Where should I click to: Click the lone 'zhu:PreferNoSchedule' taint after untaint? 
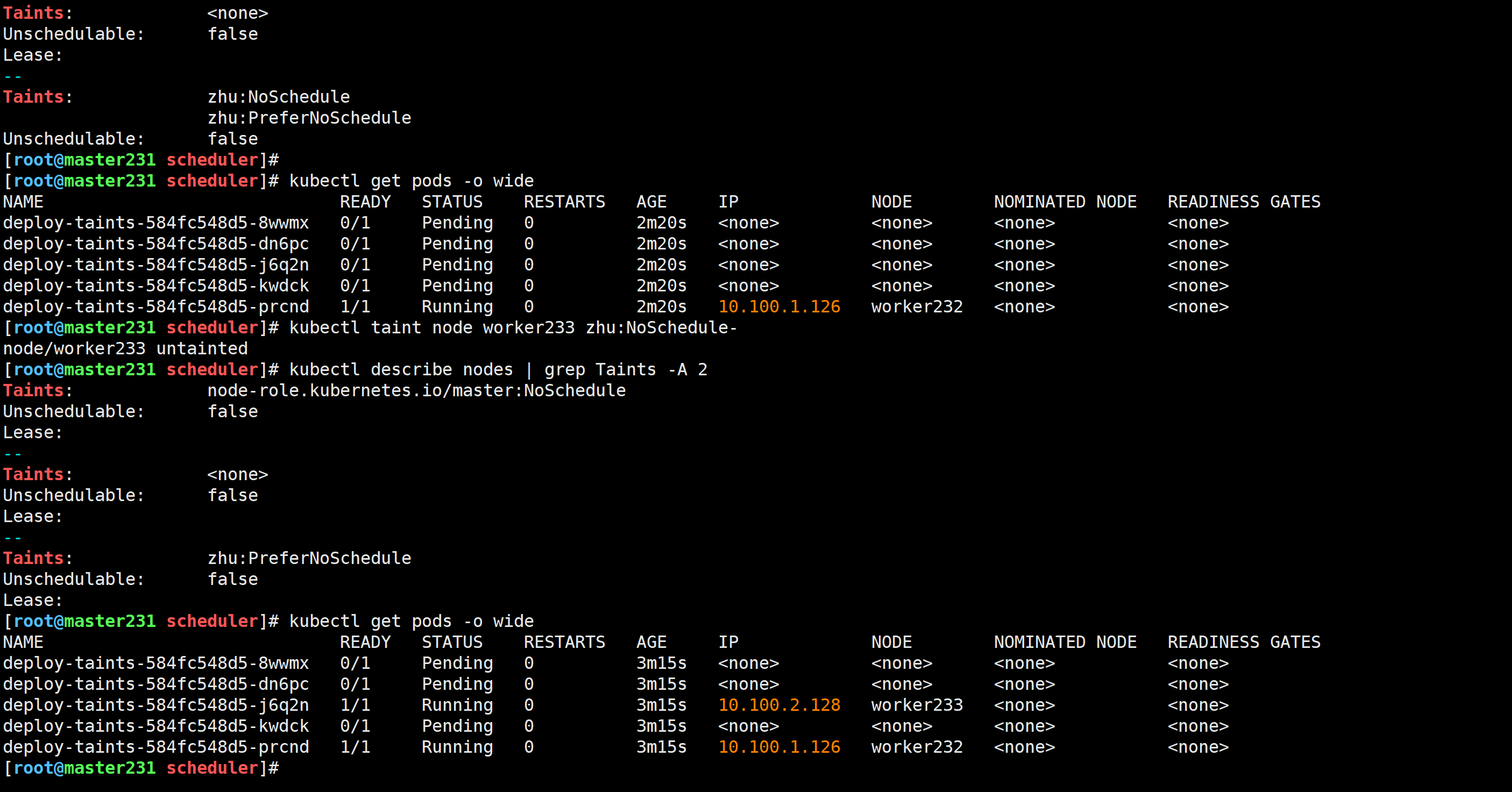click(x=309, y=558)
